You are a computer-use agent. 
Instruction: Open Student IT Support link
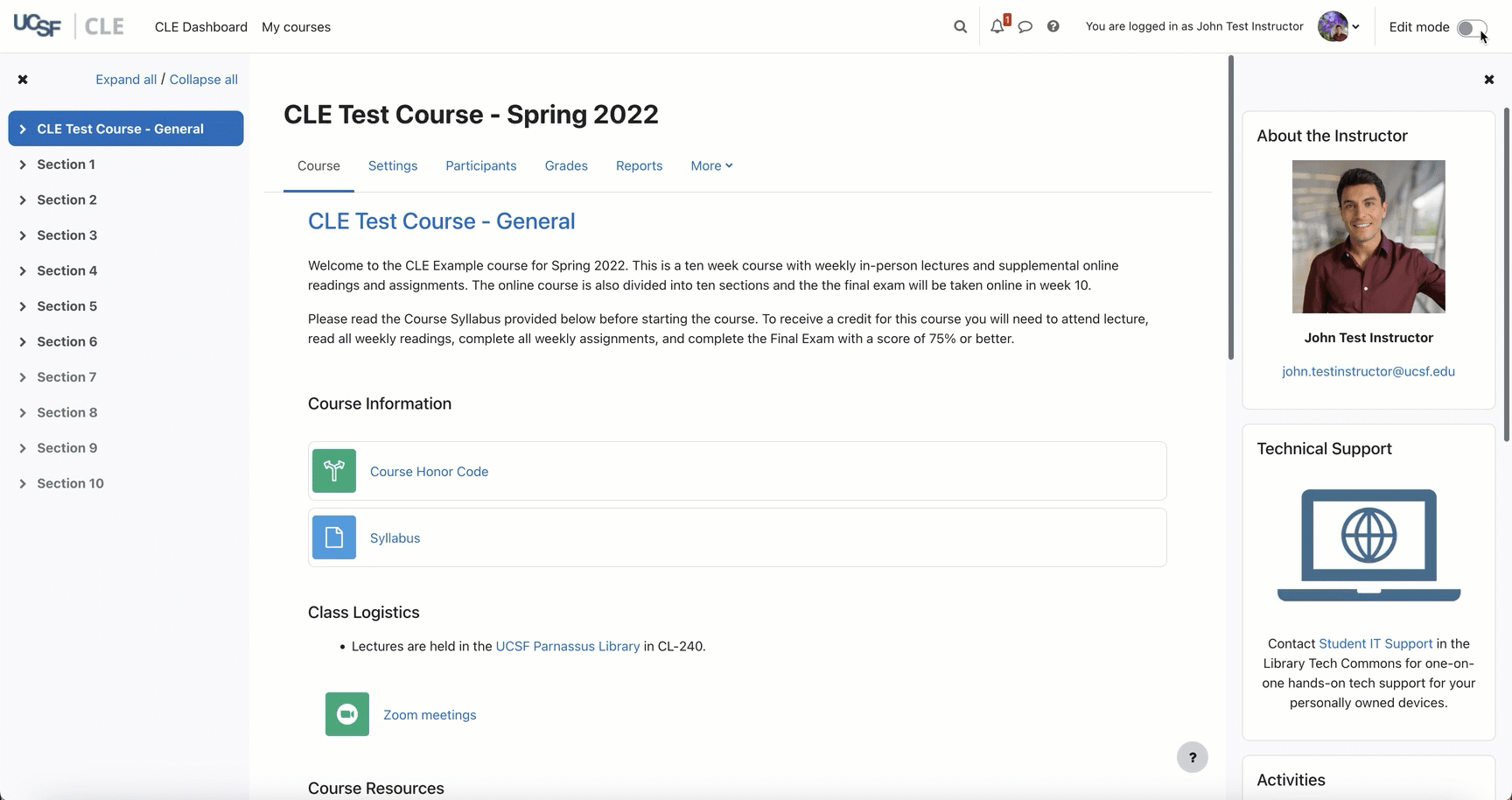pos(1375,644)
